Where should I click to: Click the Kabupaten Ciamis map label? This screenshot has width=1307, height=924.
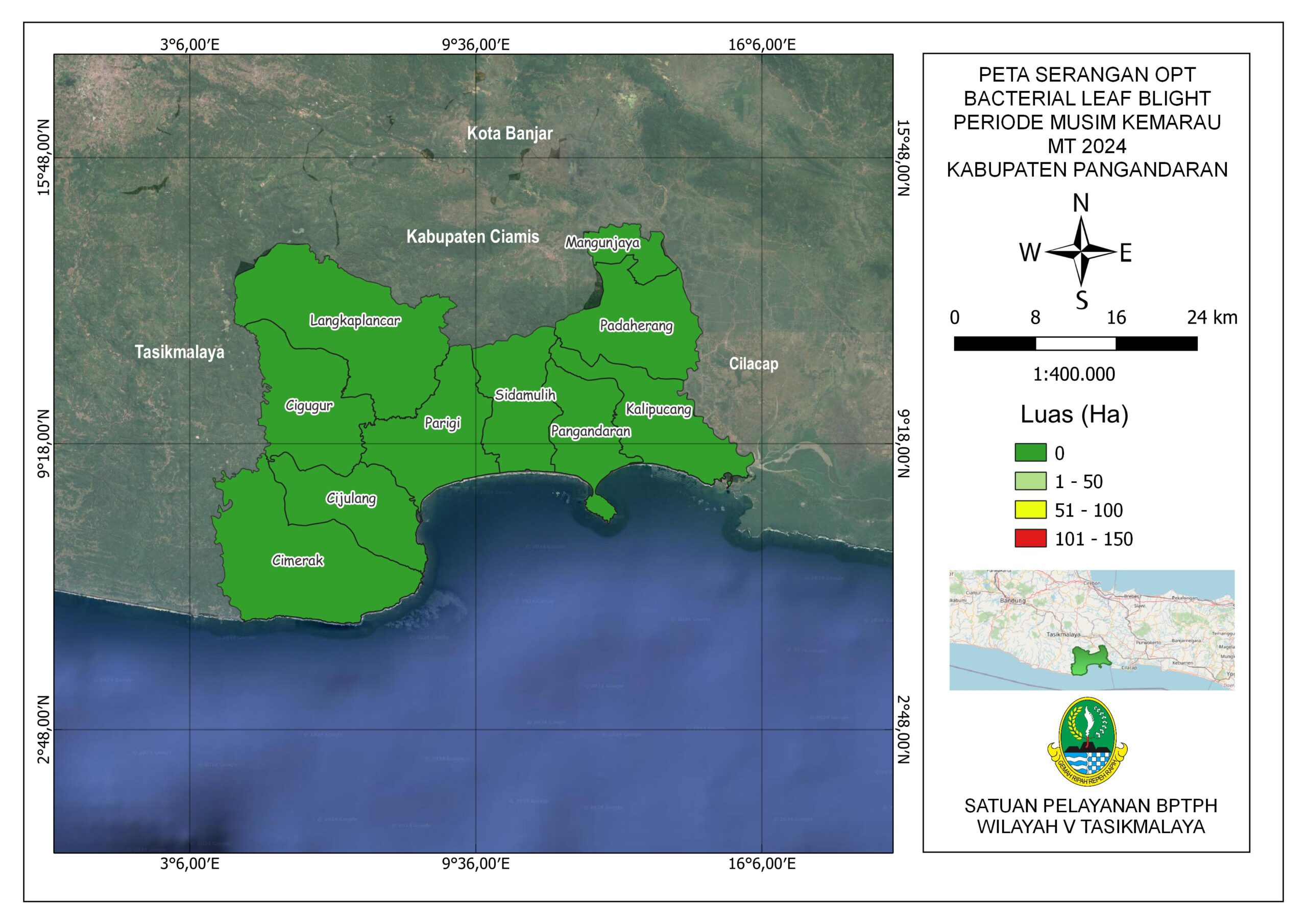pyautogui.click(x=472, y=237)
